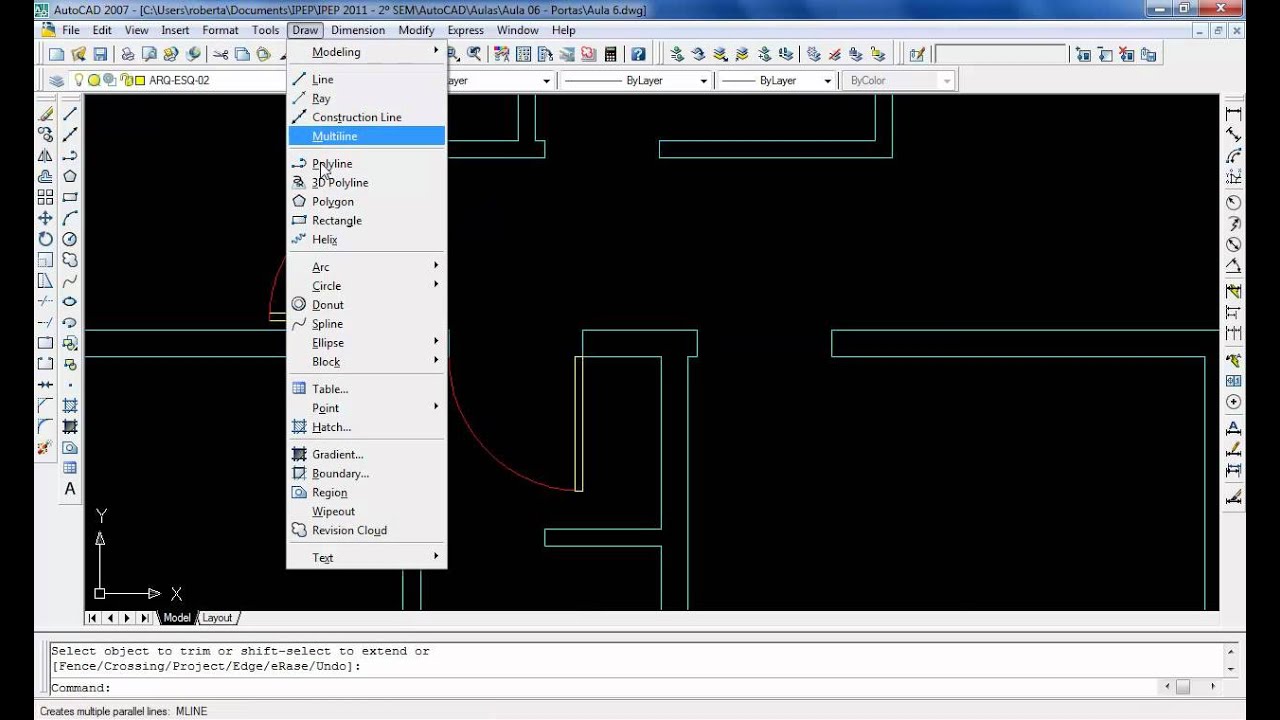
Task: Click the Linear dimension icon on right toolbar
Action: pos(1233,114)
